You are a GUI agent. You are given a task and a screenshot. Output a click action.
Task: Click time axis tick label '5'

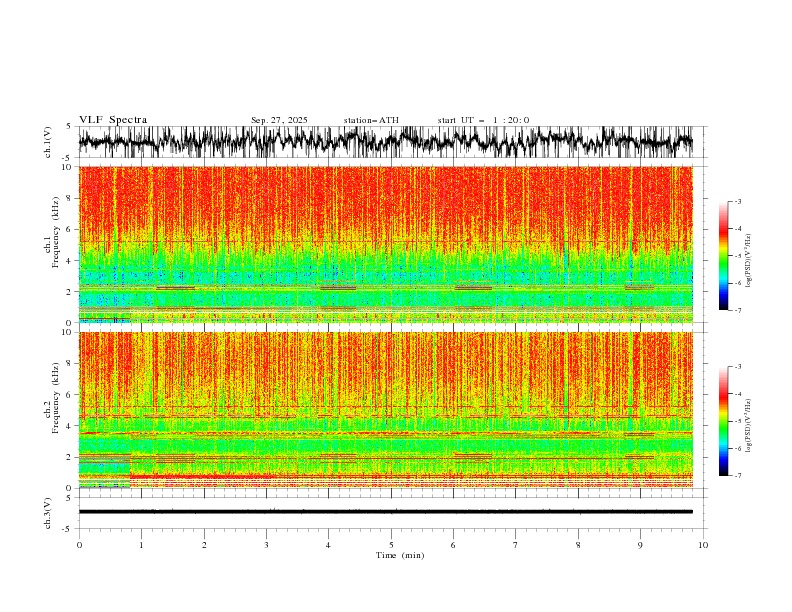[391, 545]
